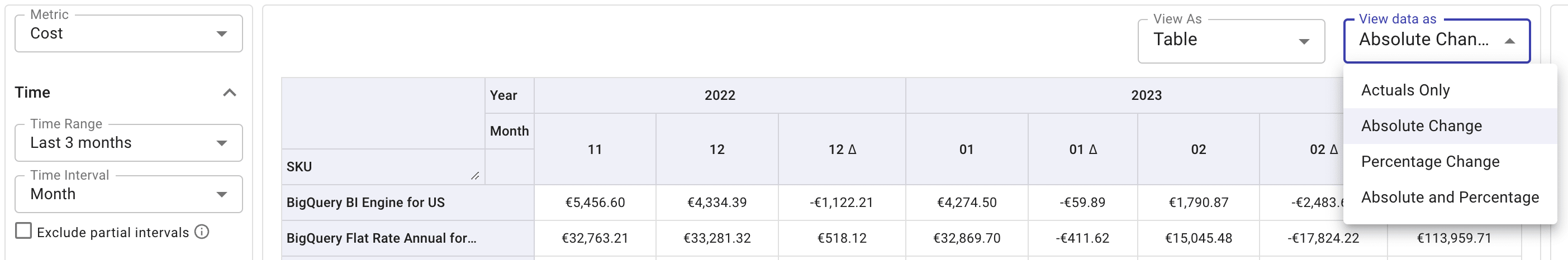The height and width of the screenshot is (260, 1568).
Task: Click the info icon beside Exclude partial intervals
Action: [202, 232]
